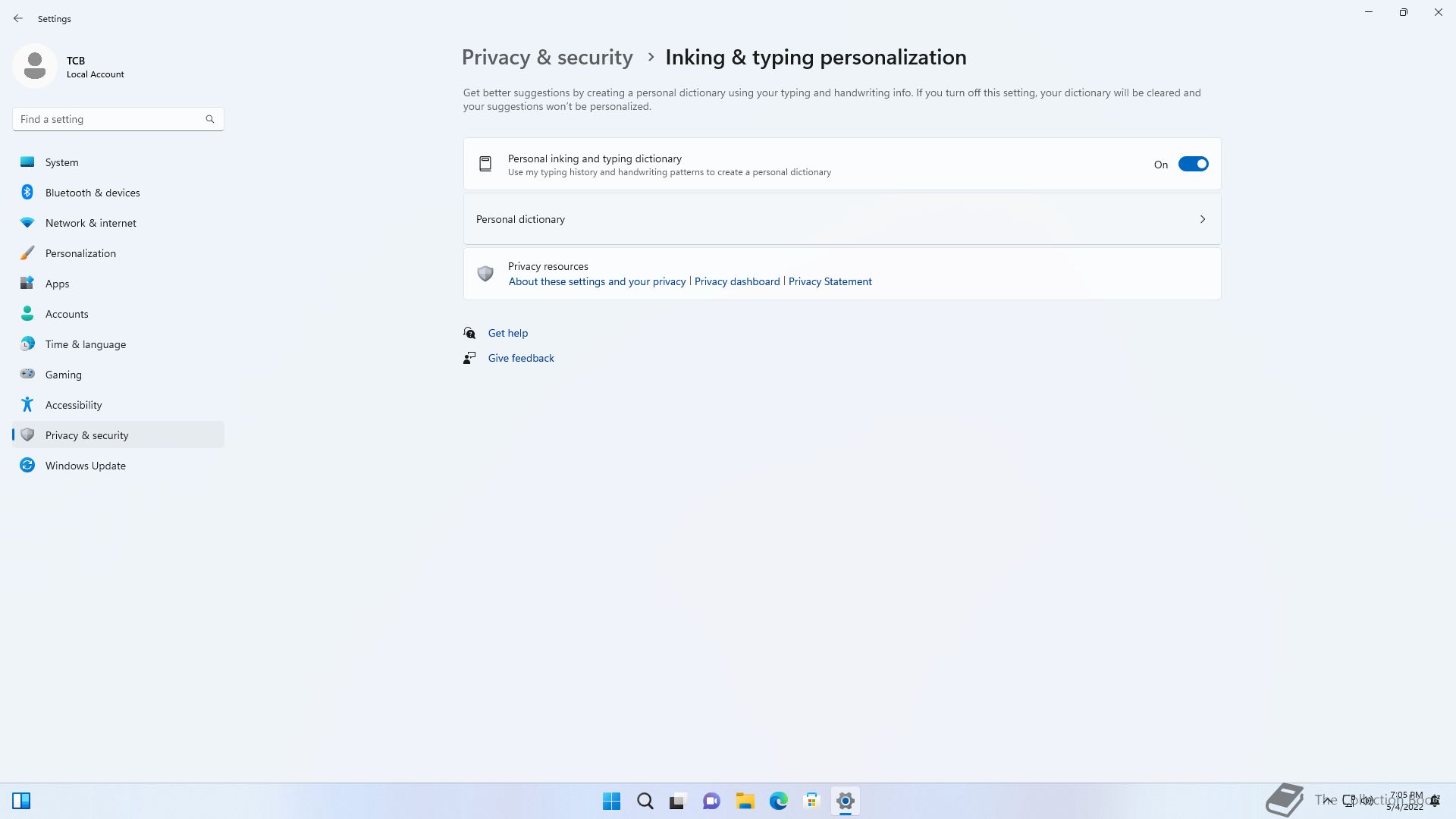
Task: Click the Accounts person icon in sidebar
Action: tap(27, 313)
